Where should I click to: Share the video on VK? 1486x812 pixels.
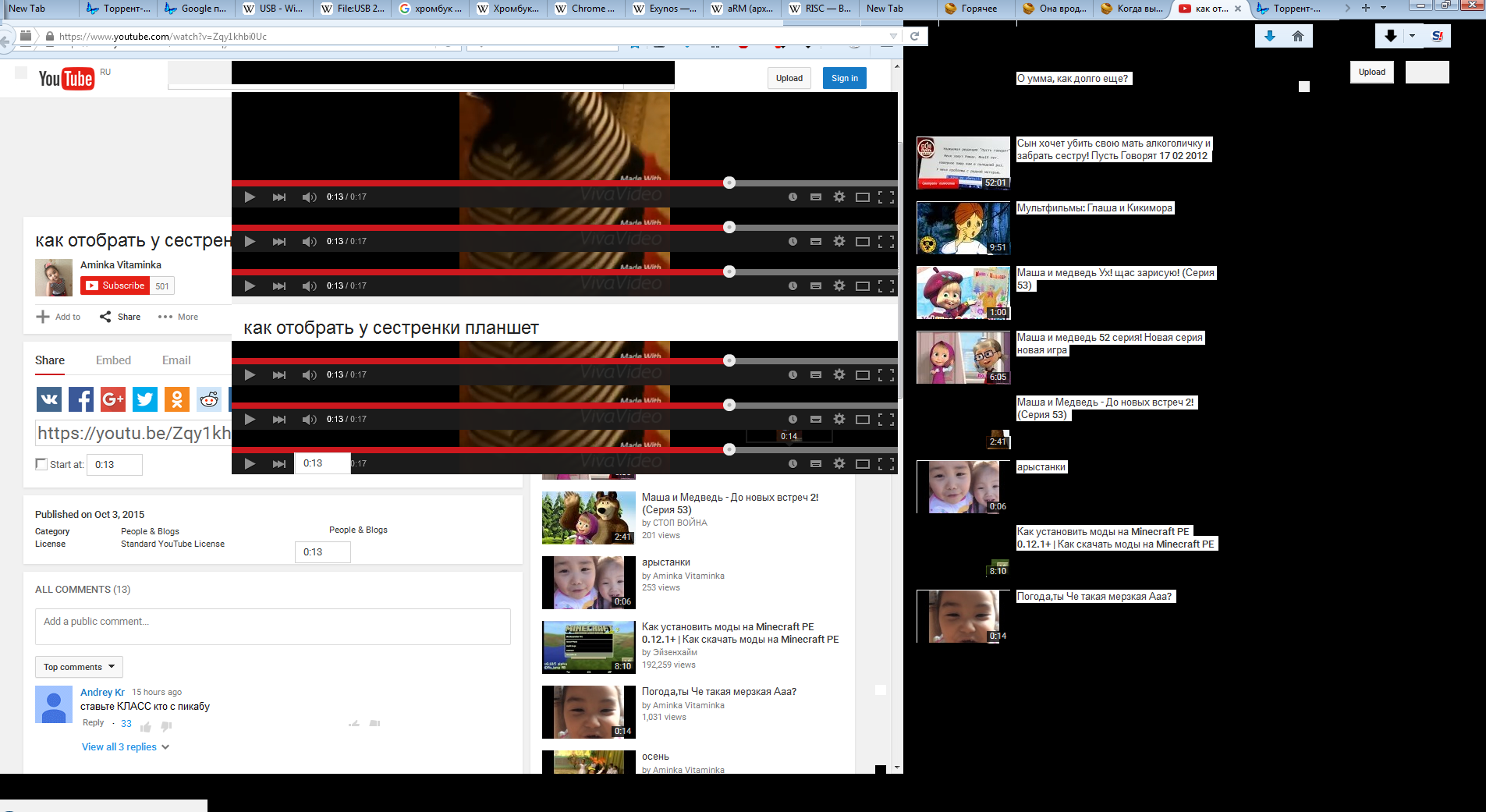(x=49, y=399)
